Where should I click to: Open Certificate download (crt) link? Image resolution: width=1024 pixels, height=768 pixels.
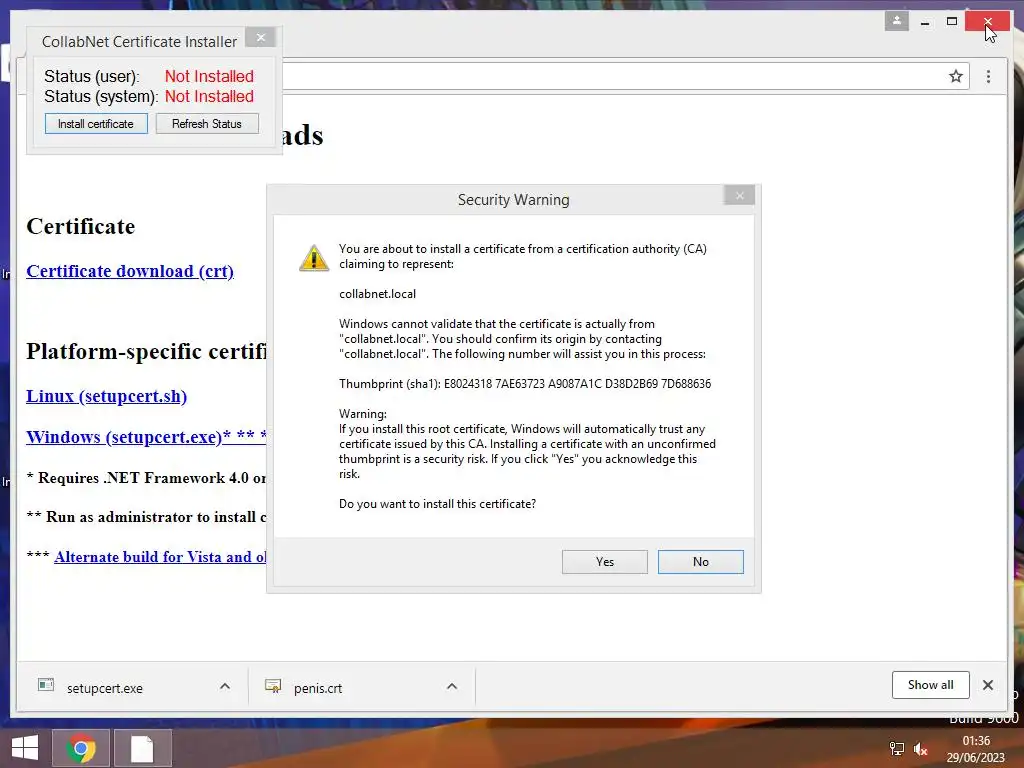pyautogui.click(x=130, y=271)
